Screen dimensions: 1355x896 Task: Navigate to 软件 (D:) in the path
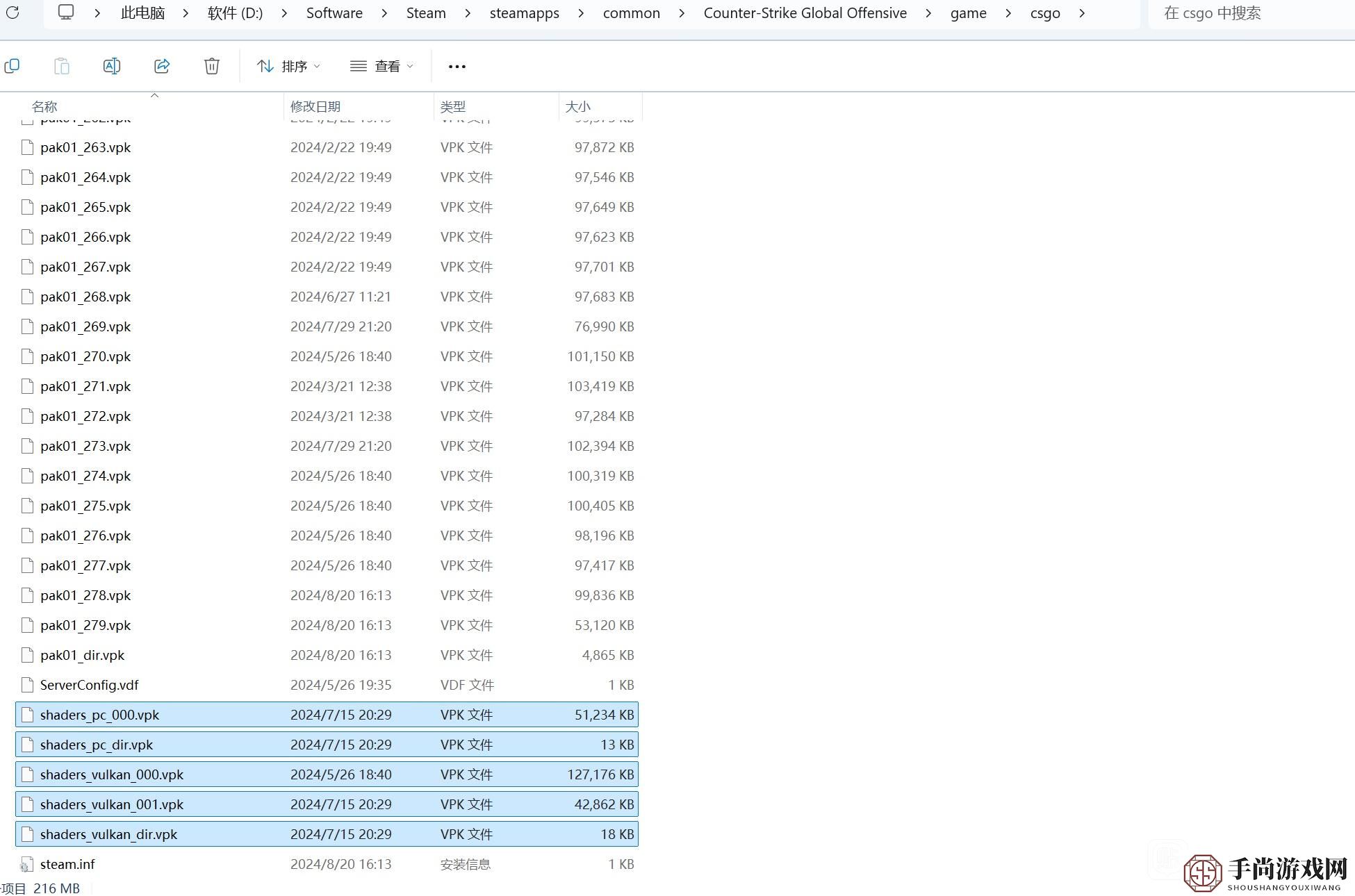[235, 13]
